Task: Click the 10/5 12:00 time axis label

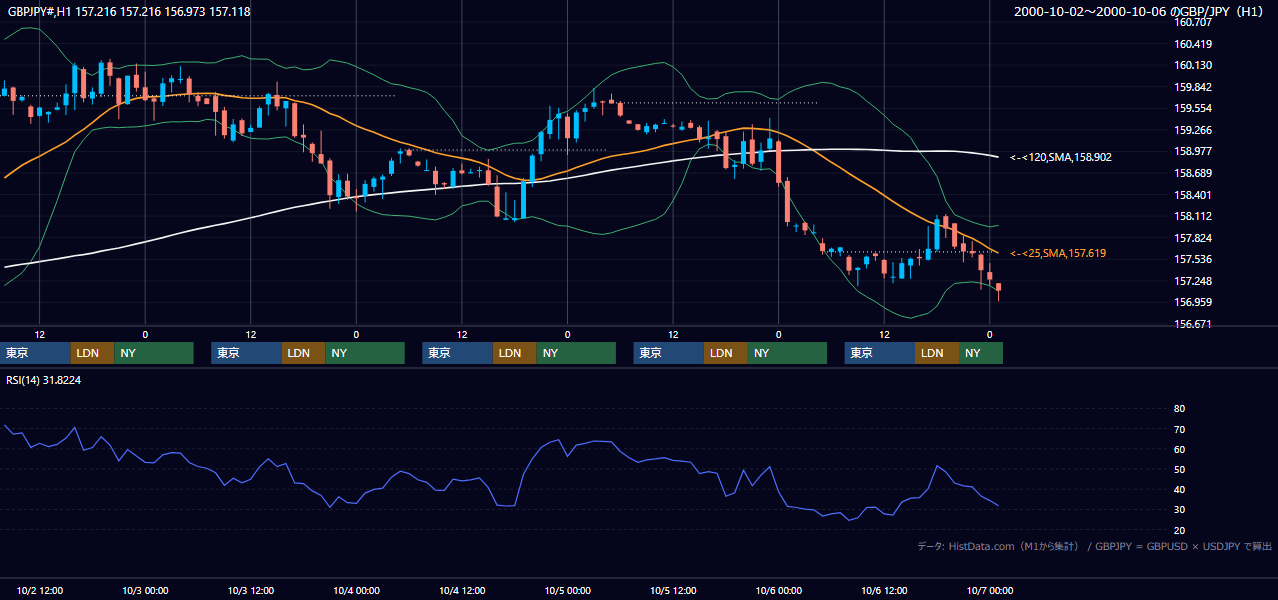Action: 673,590
